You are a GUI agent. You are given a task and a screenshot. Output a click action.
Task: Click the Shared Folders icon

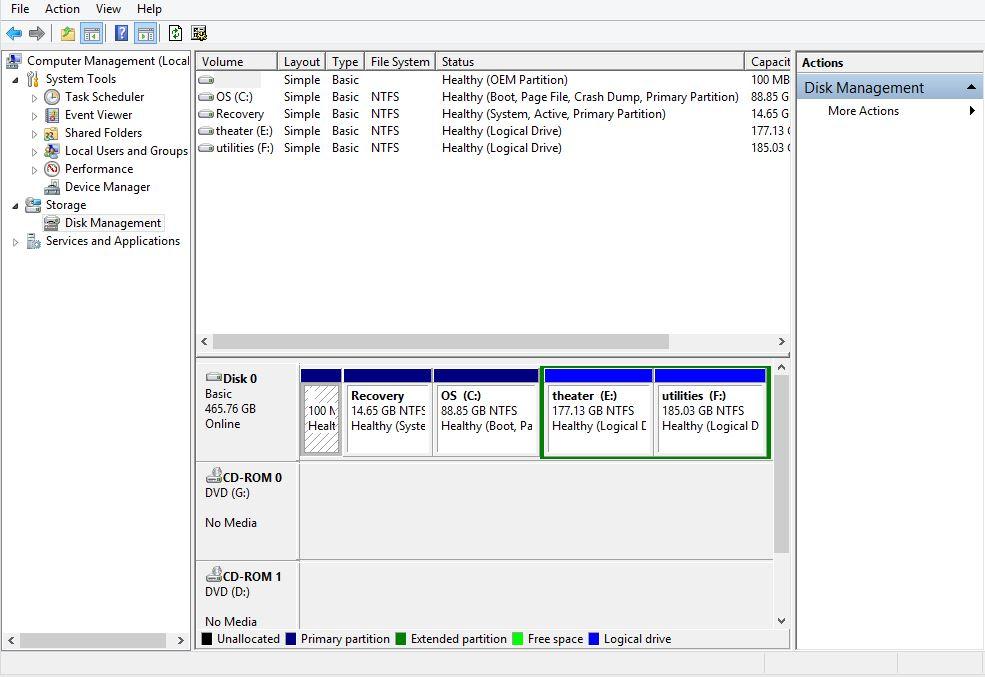pyautogui.click(x=52, y=133)
